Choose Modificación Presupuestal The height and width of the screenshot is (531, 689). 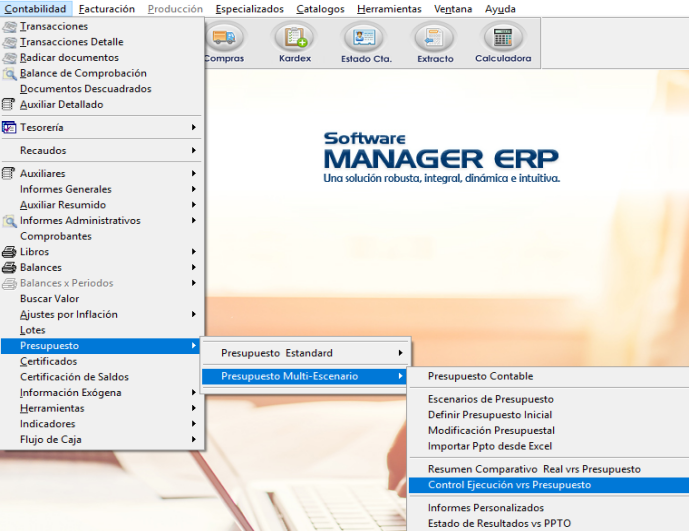click(x=549, y=431)
